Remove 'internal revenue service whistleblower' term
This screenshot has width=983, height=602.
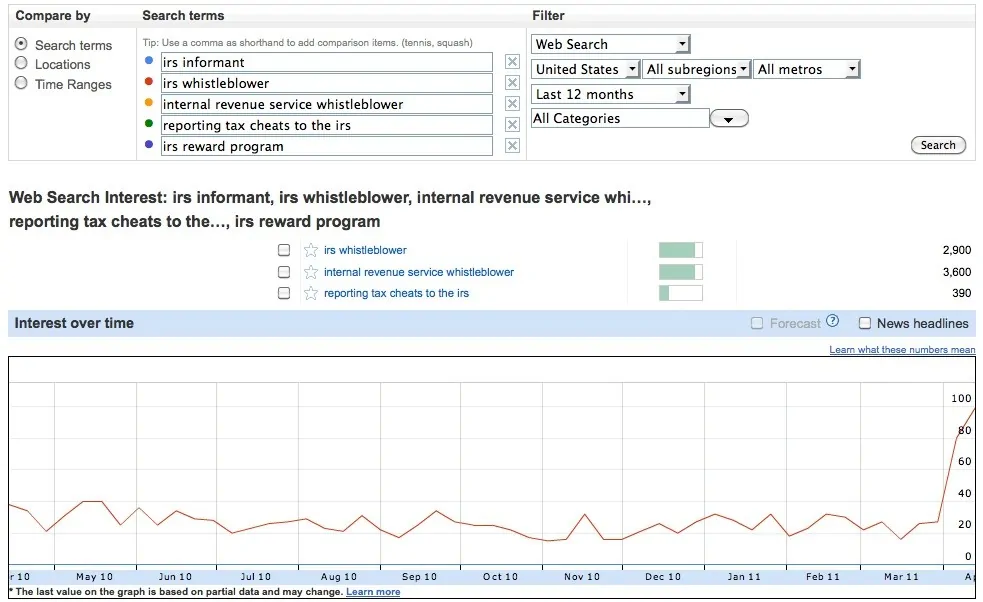click(x=512, y=103)
